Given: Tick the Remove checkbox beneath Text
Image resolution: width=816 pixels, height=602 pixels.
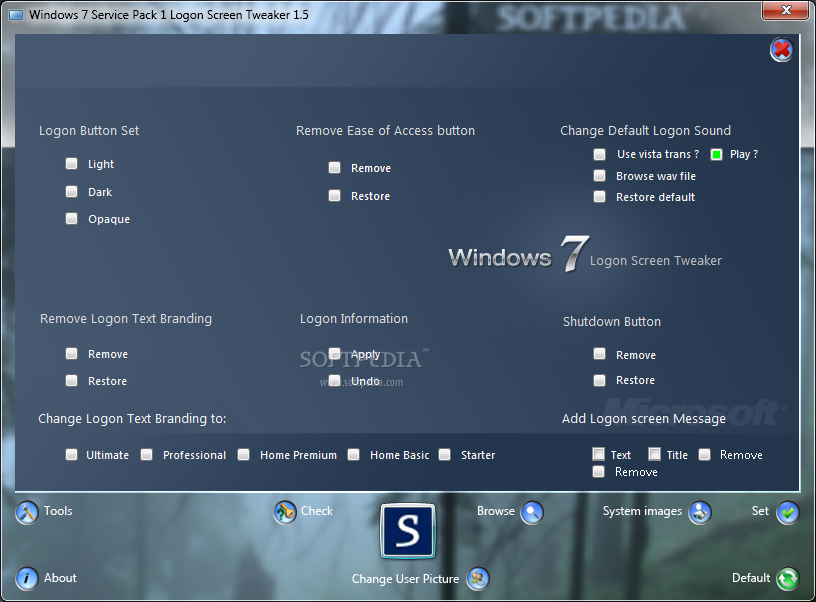Looking at the screenshot, I should [598, 472].
